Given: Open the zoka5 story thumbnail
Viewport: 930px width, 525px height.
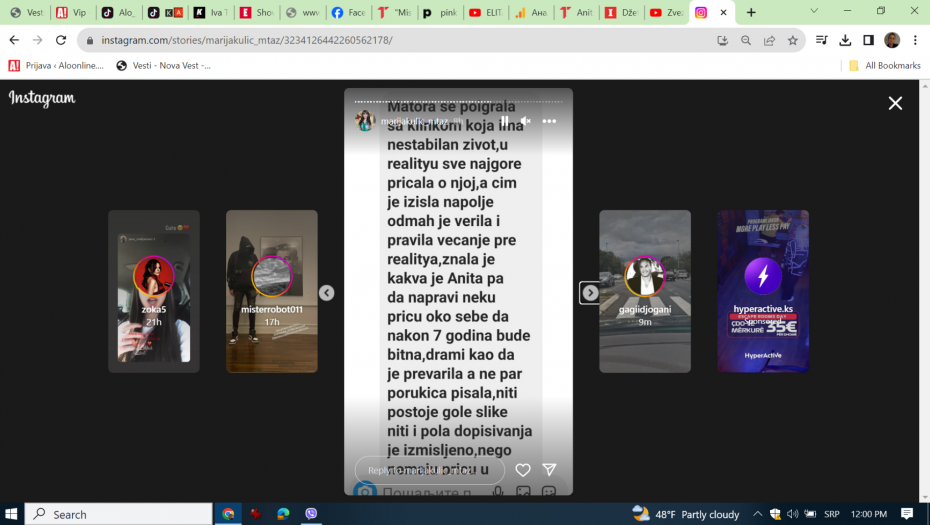Looking at the screenshot, I should tap(154, 291).
